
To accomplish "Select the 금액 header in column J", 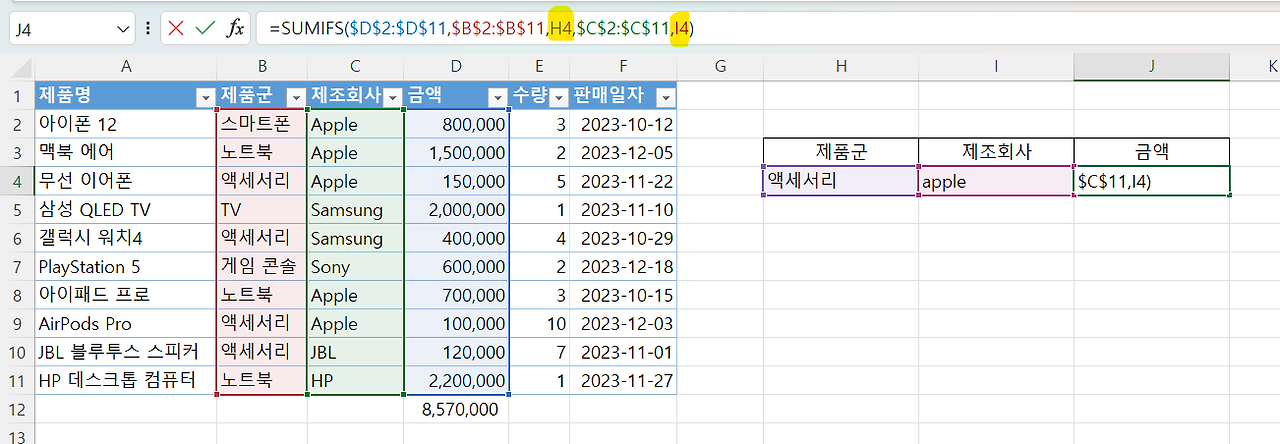I will pyautogui.click(x=1152, y=153).
